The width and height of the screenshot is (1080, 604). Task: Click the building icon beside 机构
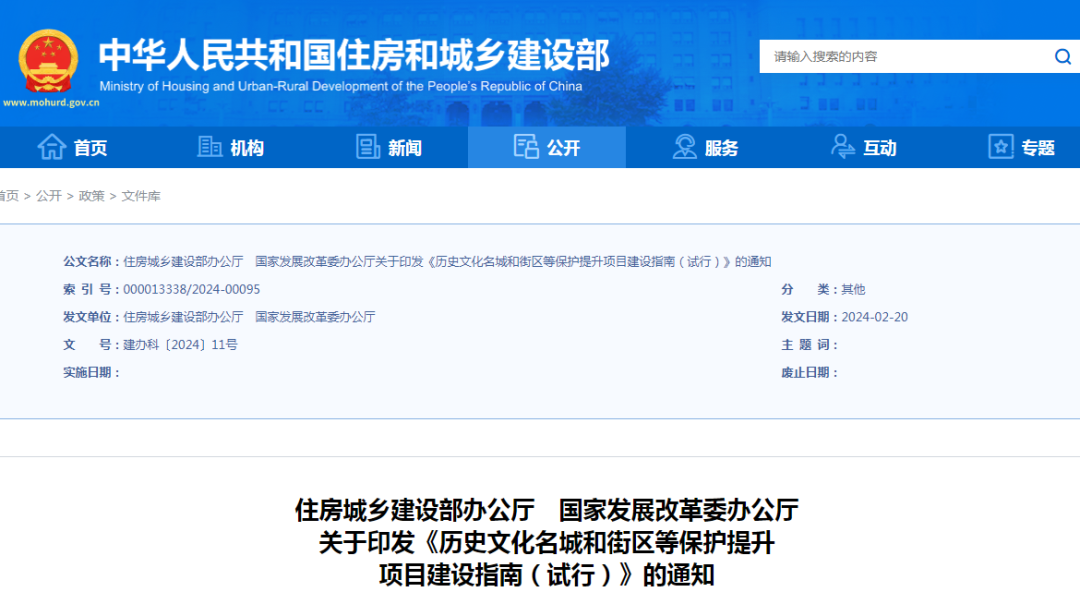(x=210, y=147)
